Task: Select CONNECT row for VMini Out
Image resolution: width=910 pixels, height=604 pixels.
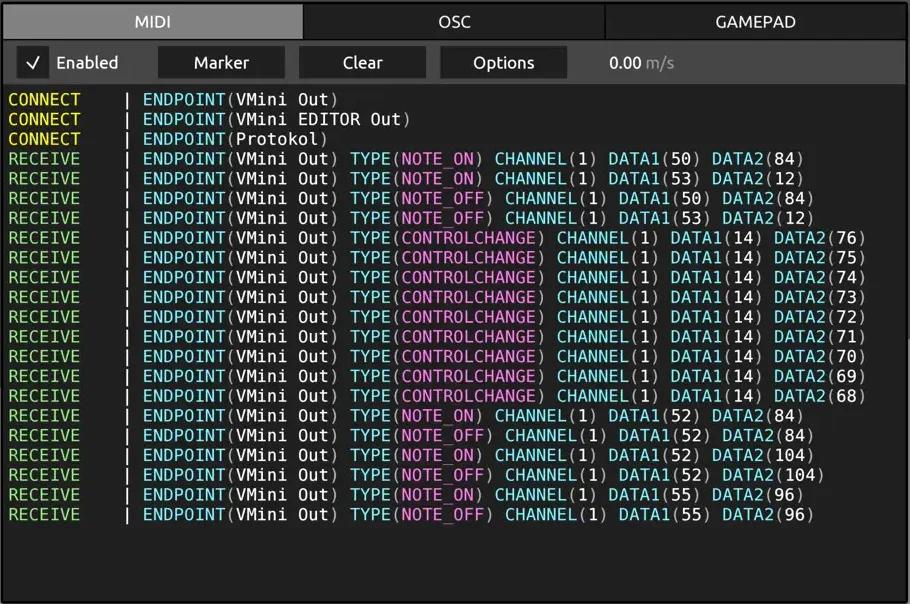Action: coord(173,100)
